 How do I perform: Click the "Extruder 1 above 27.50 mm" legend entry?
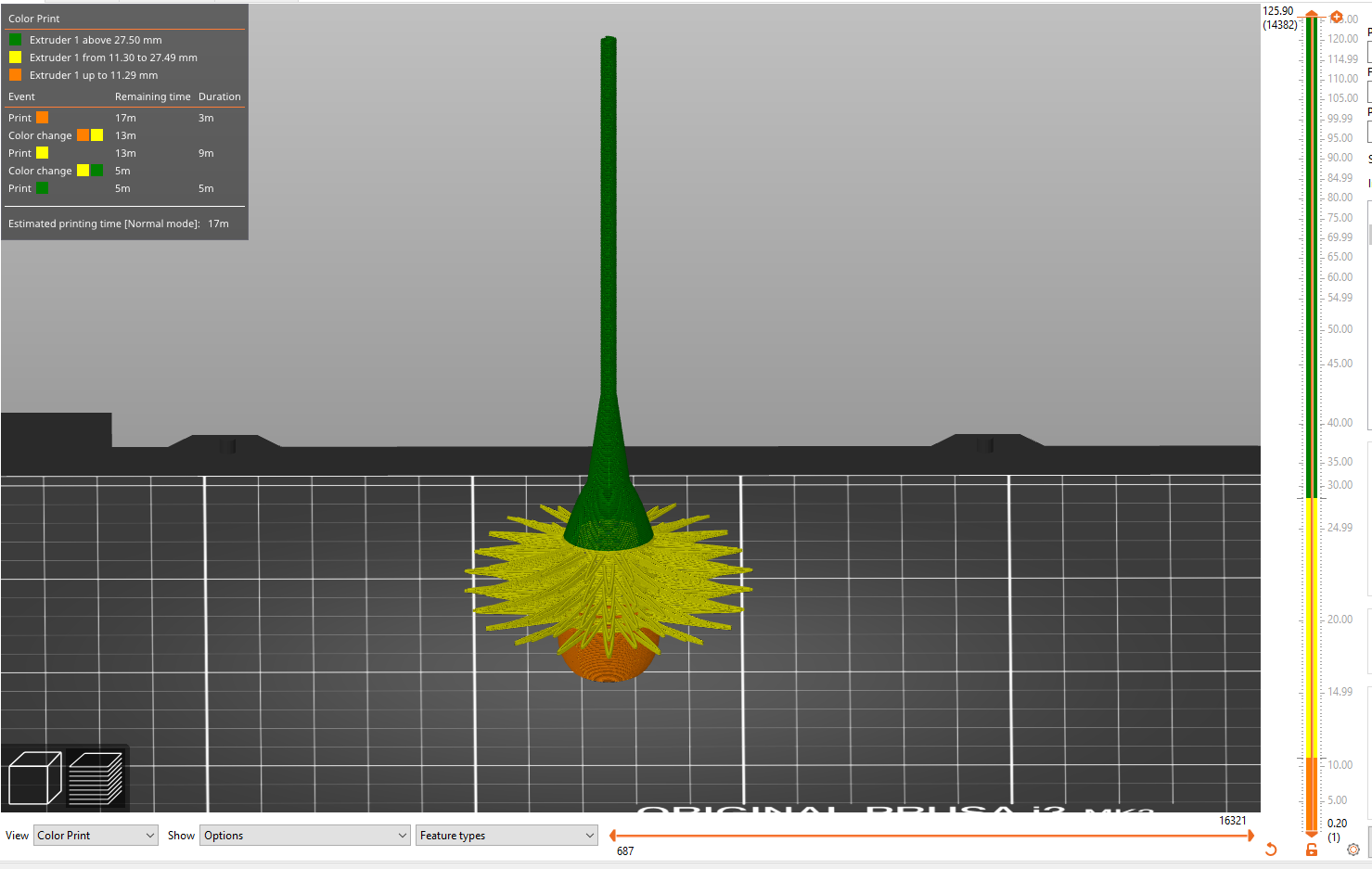pos(96,40)
